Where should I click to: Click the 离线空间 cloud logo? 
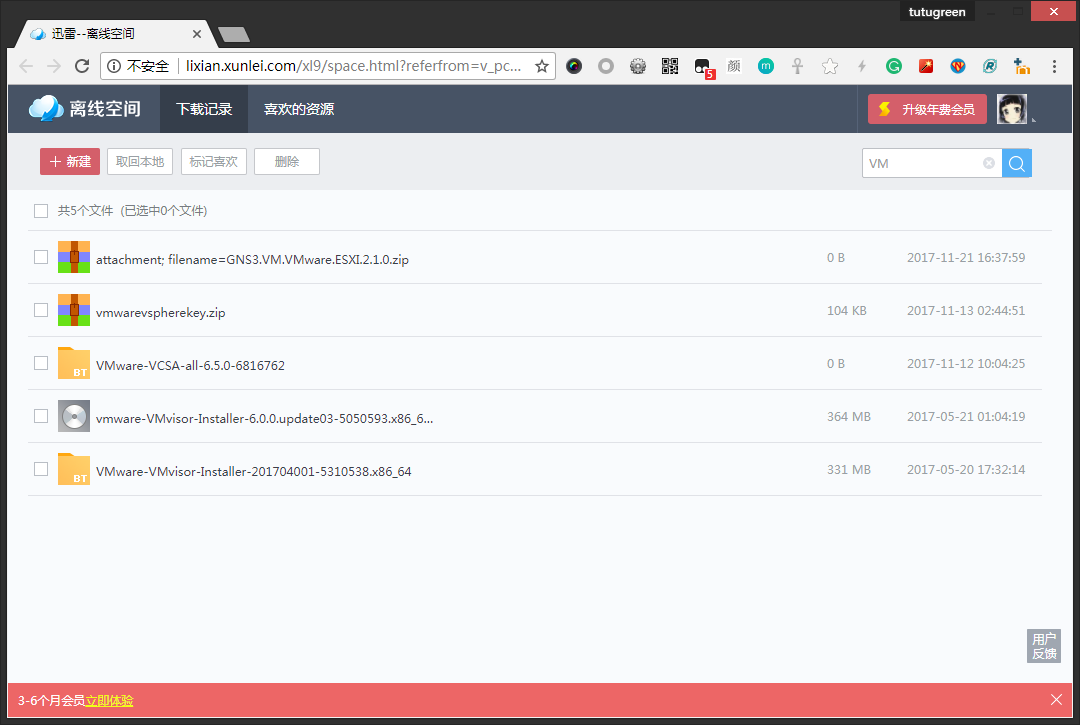pyautogui.click(x=84, y=109)
